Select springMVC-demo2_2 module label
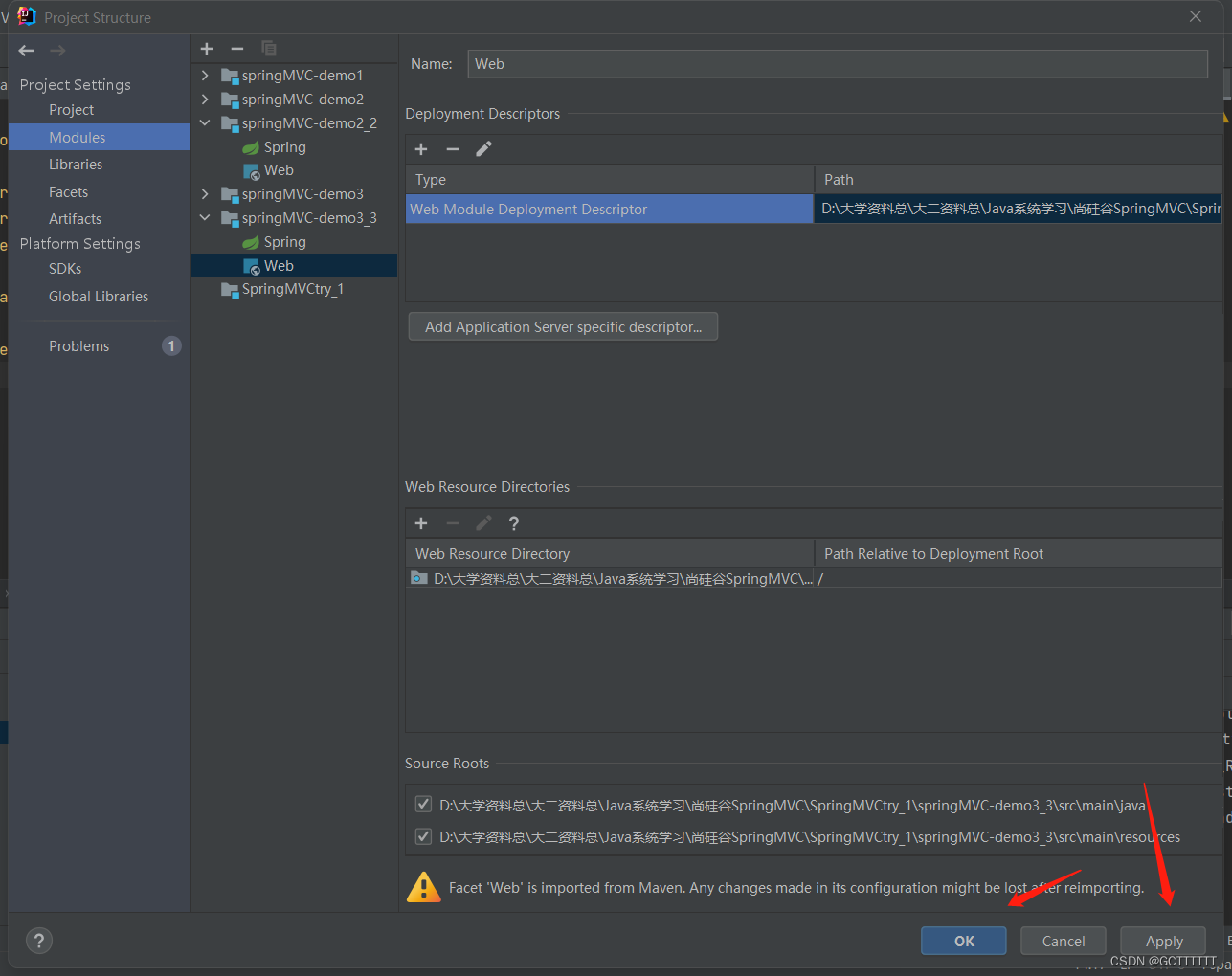 [x=309, y=123]
